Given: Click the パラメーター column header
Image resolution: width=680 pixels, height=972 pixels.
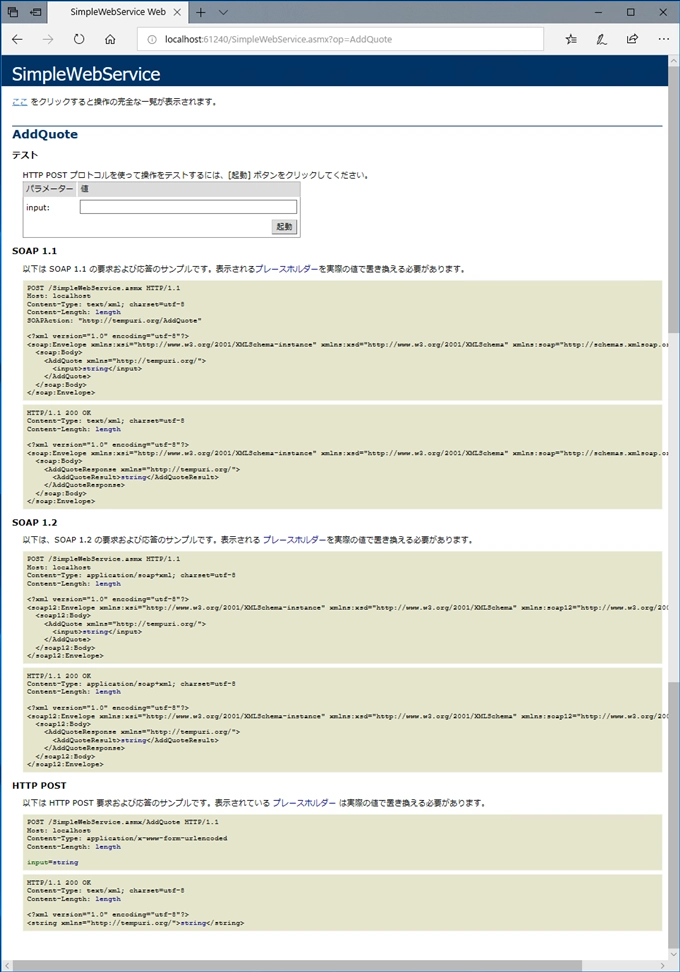Looking at the screenshot, I should tap(50, 189).
